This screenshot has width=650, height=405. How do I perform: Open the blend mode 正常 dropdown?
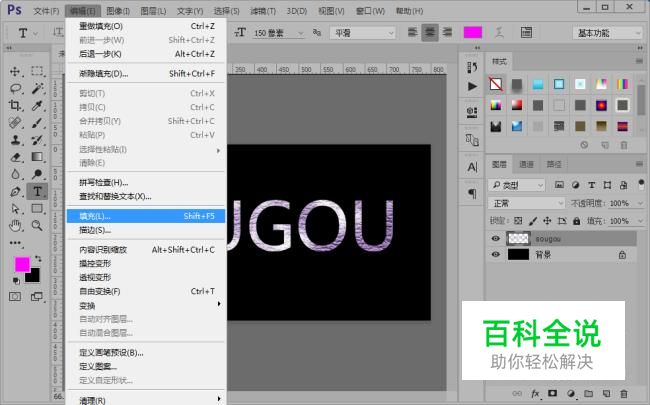(526, 203)
